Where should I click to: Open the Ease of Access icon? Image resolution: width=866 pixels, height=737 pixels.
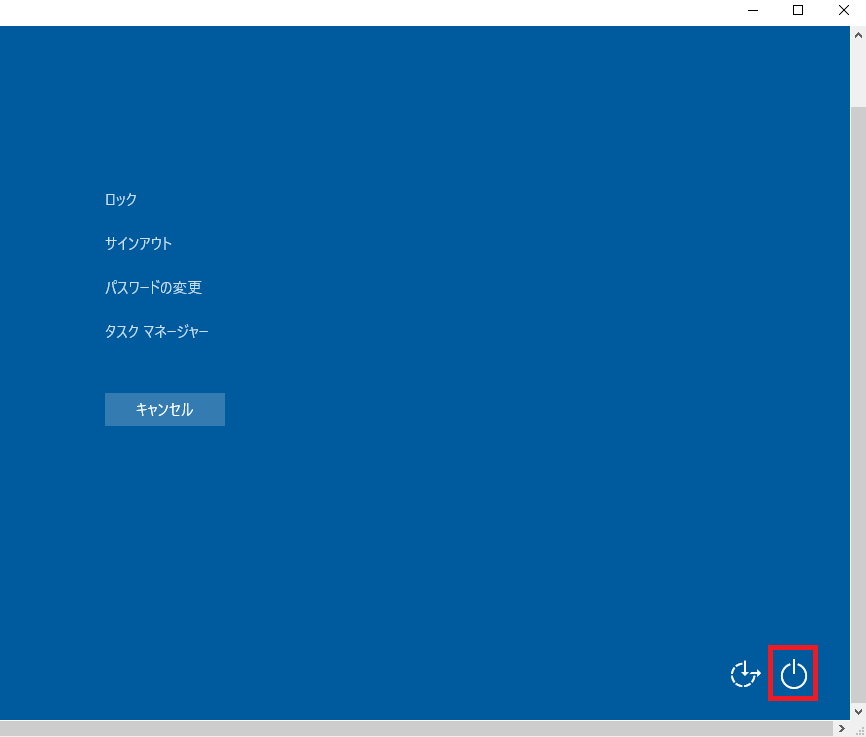[x=745, y=674]
